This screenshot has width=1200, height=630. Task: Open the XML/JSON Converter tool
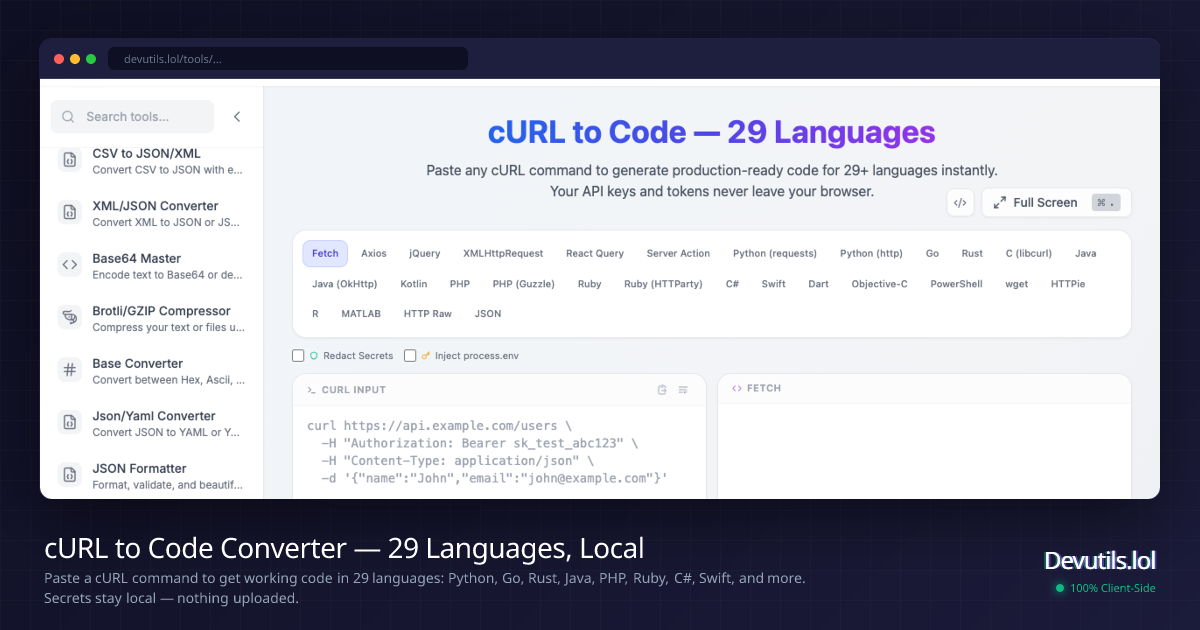coord(151,213)
